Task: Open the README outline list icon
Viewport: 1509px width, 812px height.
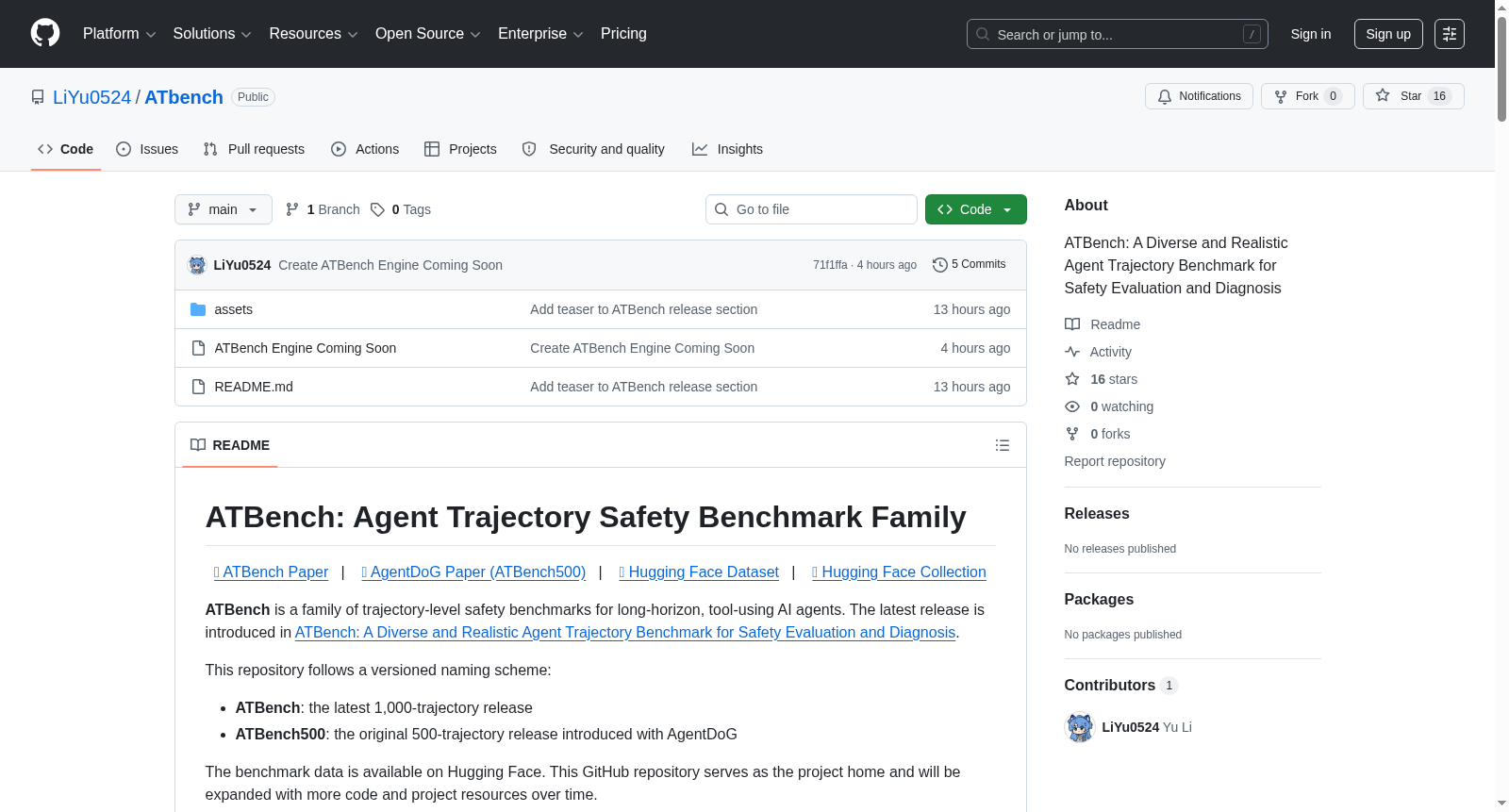Action: click(1003, 445)
